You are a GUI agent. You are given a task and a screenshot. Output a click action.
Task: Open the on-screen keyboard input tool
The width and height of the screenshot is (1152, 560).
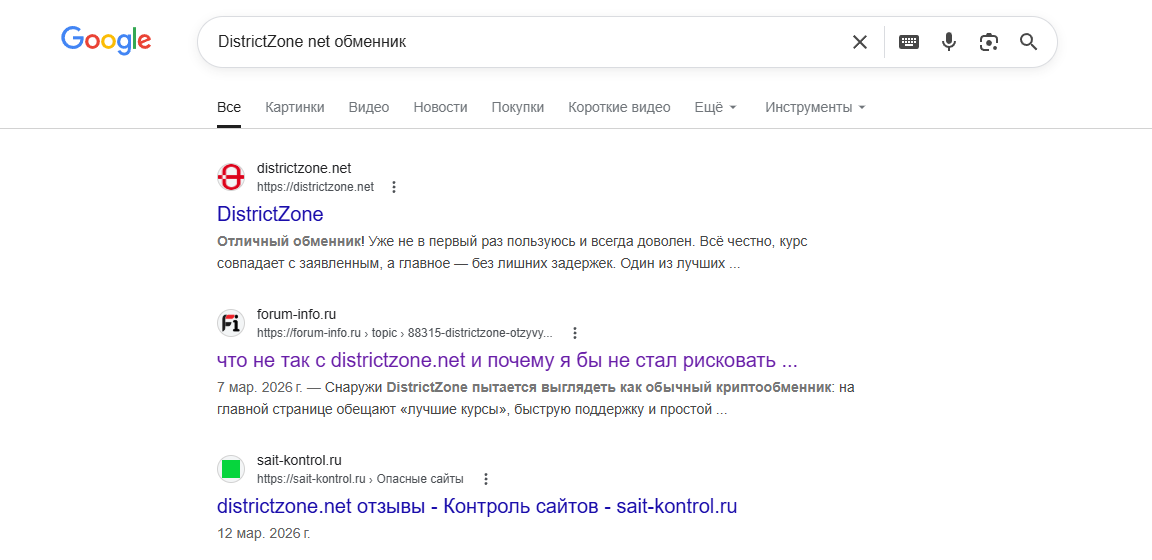click(x=909, y=42)
